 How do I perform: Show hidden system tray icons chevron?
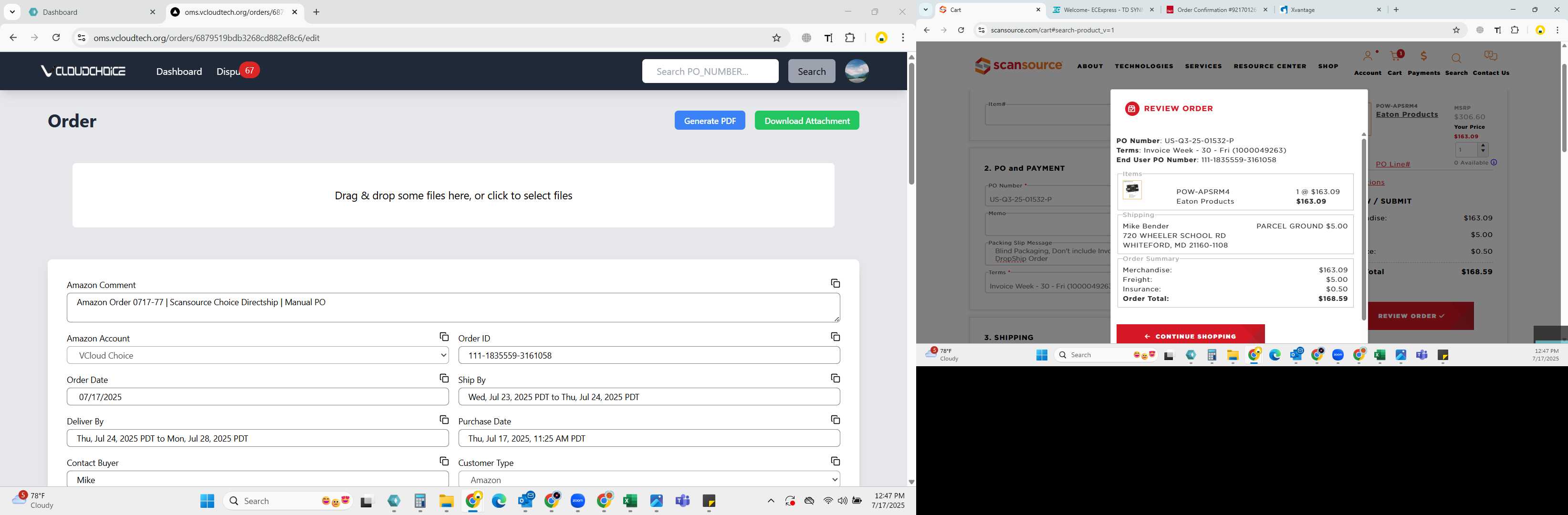(x=771, y=501)
